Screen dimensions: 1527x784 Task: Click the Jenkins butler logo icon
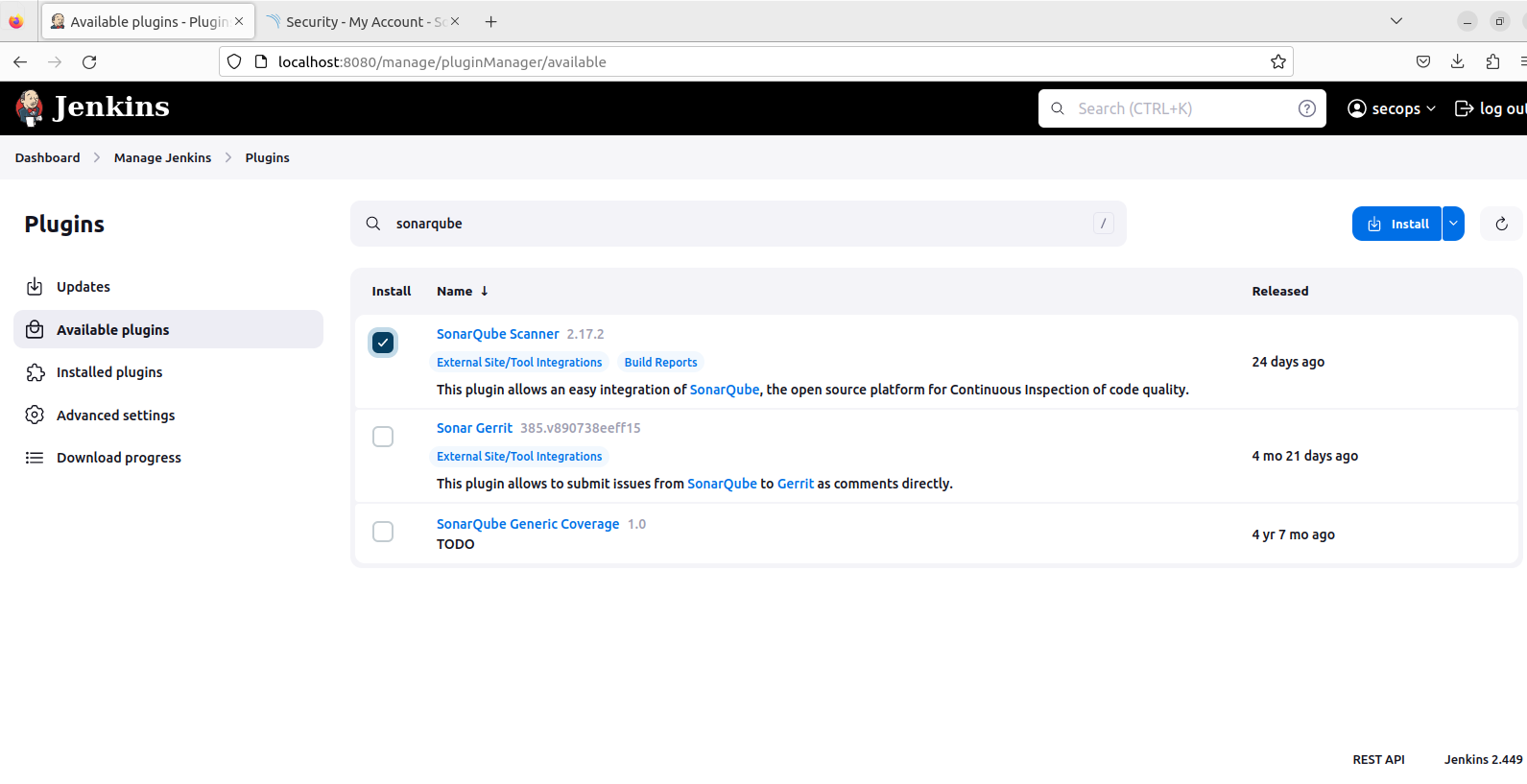pos(30,107)
